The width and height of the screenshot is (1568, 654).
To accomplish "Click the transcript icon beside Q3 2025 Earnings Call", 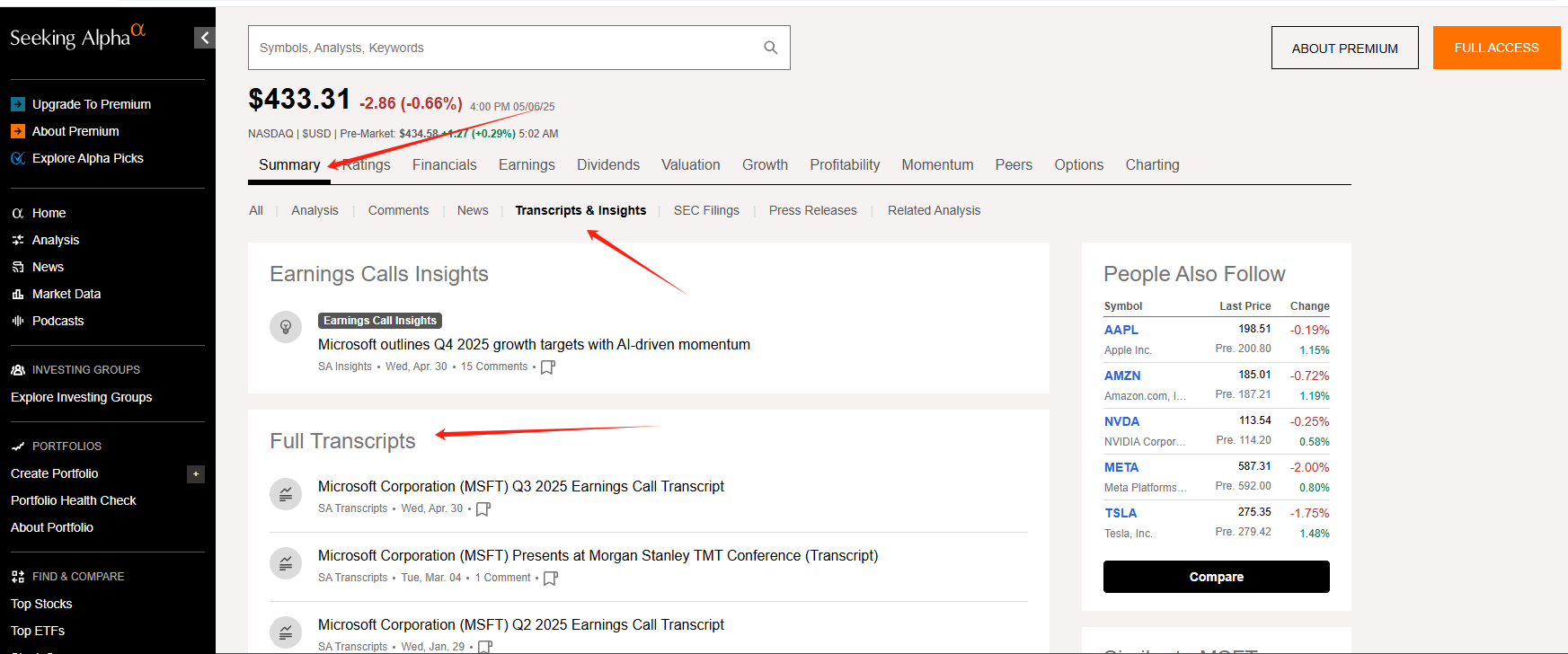I will (286, 494).
